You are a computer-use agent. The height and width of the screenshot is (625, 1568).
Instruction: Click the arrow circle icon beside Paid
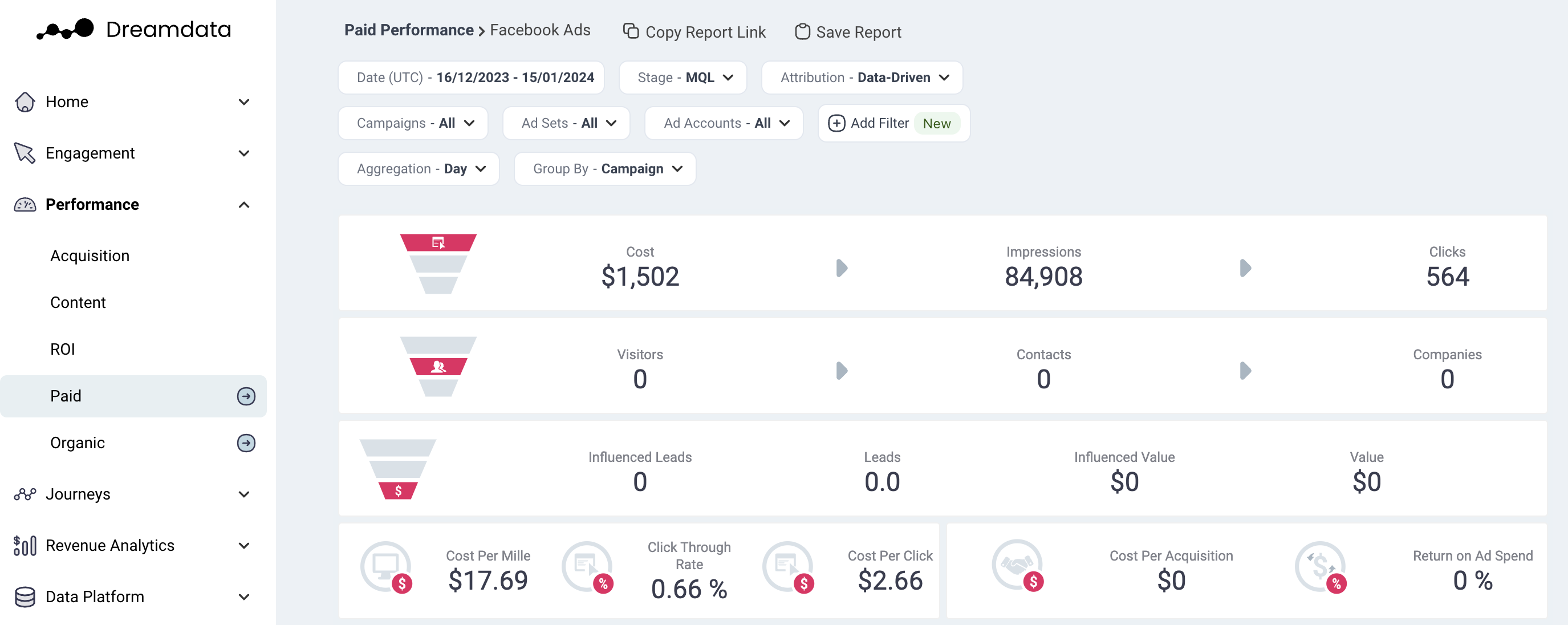point(246,396)
